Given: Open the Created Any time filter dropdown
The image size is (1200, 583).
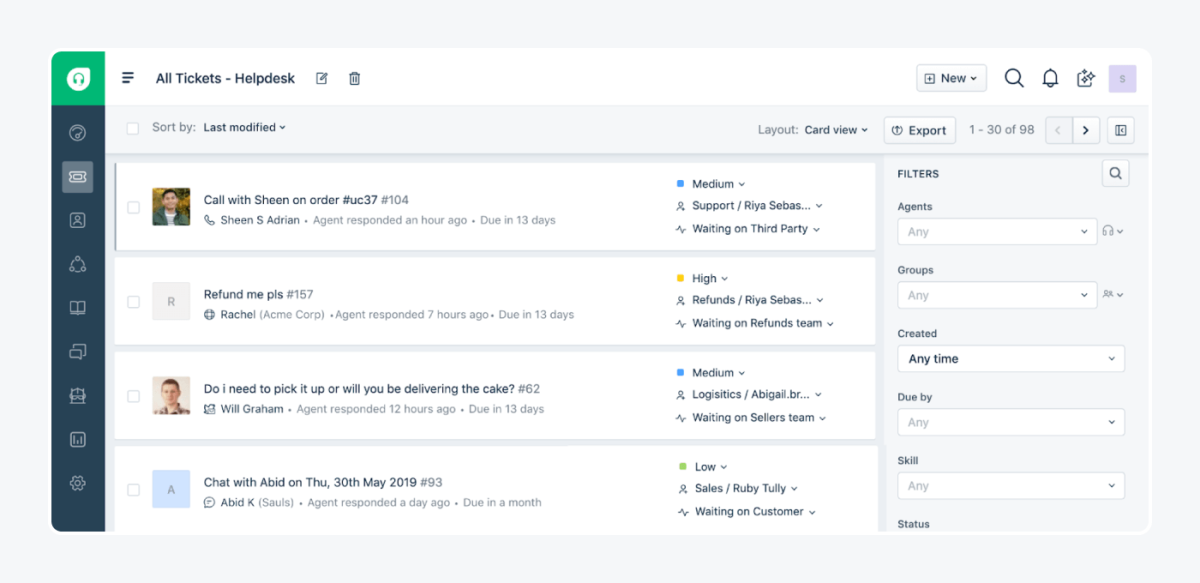Looking at the screenshot, I should (x=1010, y=358).
